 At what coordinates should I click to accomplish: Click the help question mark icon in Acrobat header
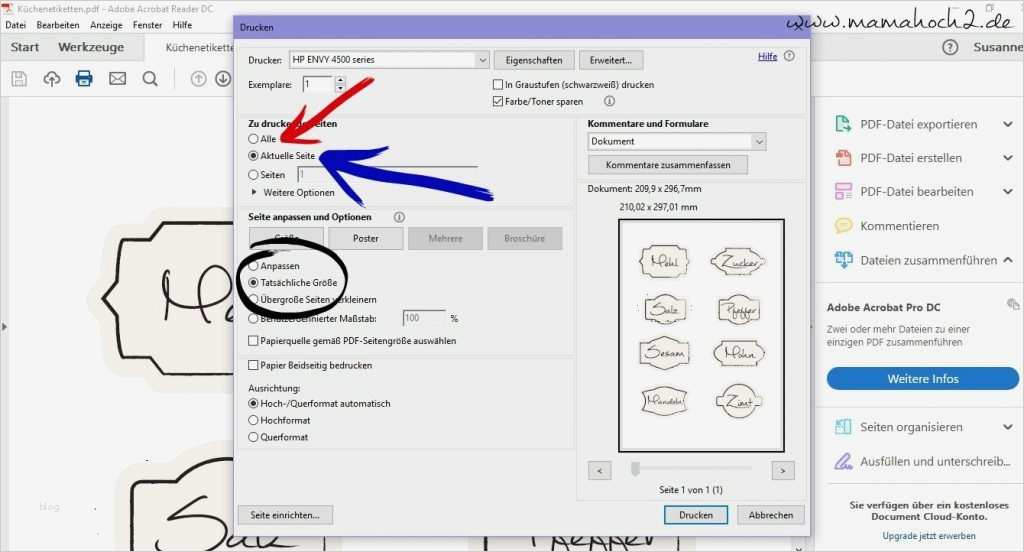click(950, 47)
